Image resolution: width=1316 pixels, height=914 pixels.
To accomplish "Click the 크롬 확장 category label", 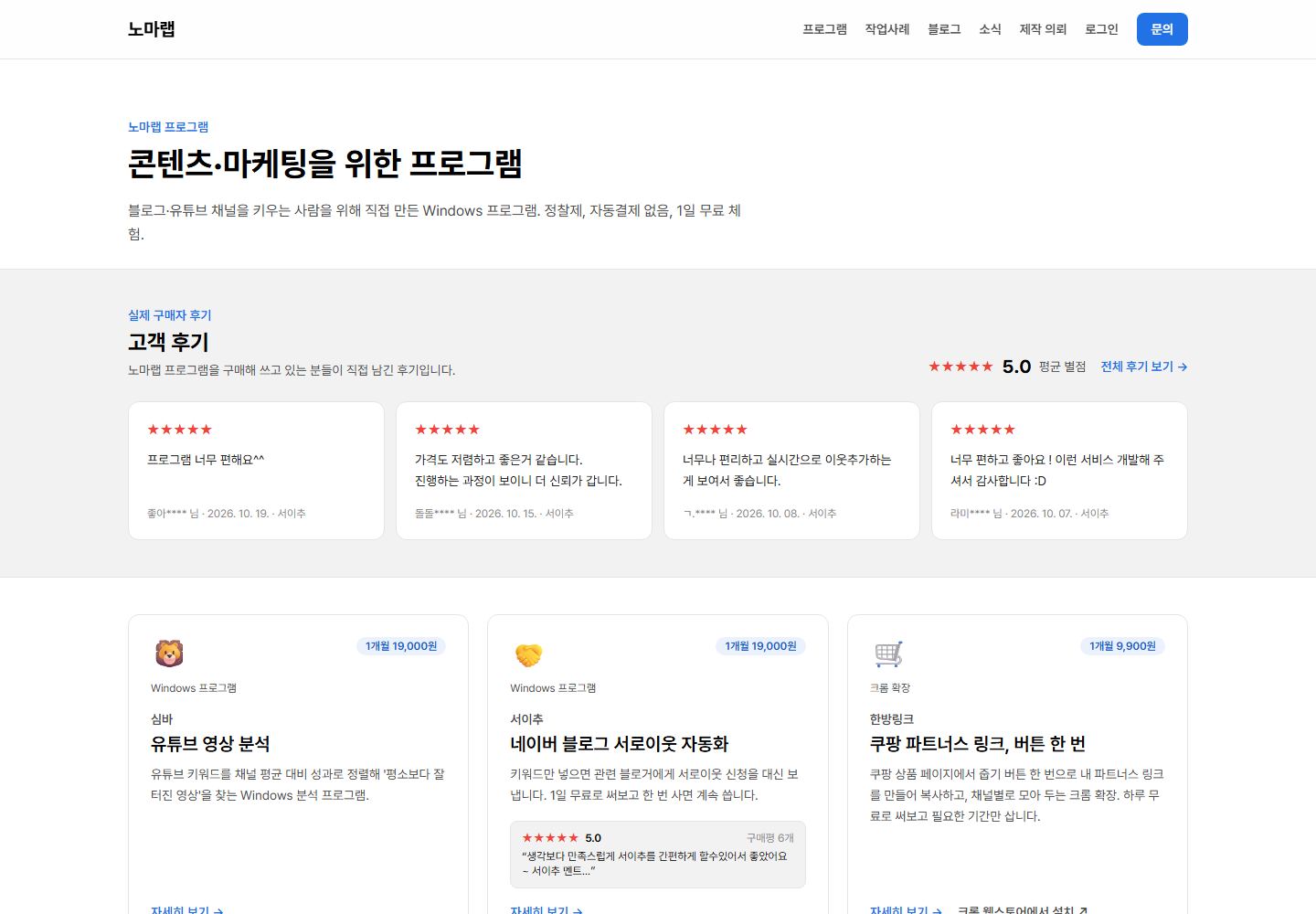I will 890,688.
